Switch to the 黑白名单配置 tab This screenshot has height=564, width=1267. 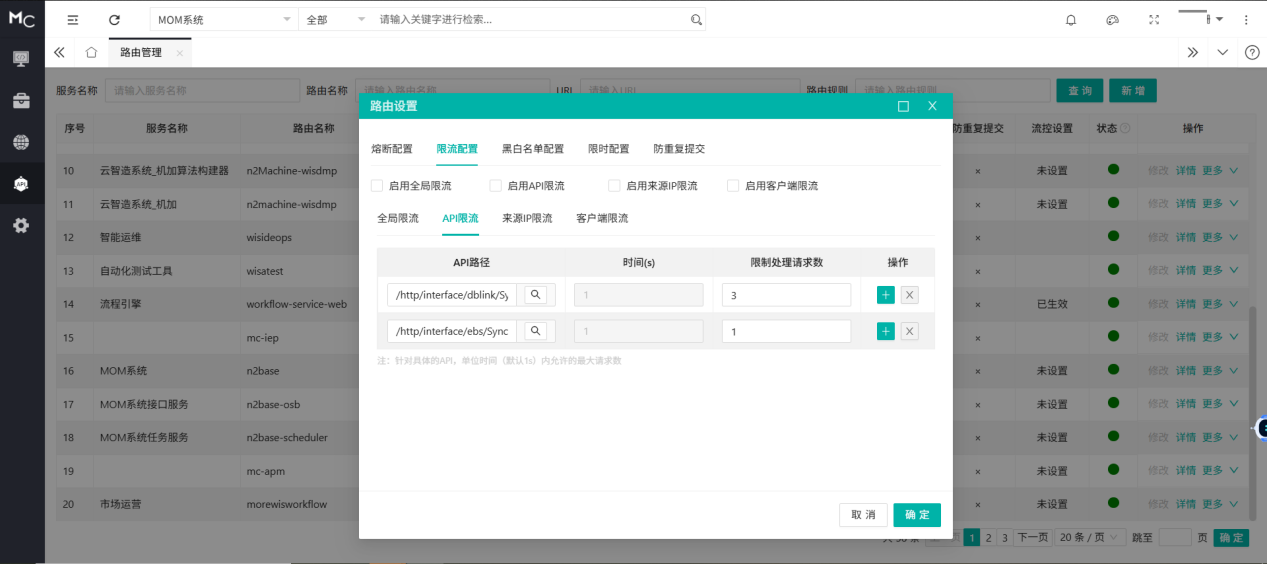(x=533, y=149)
